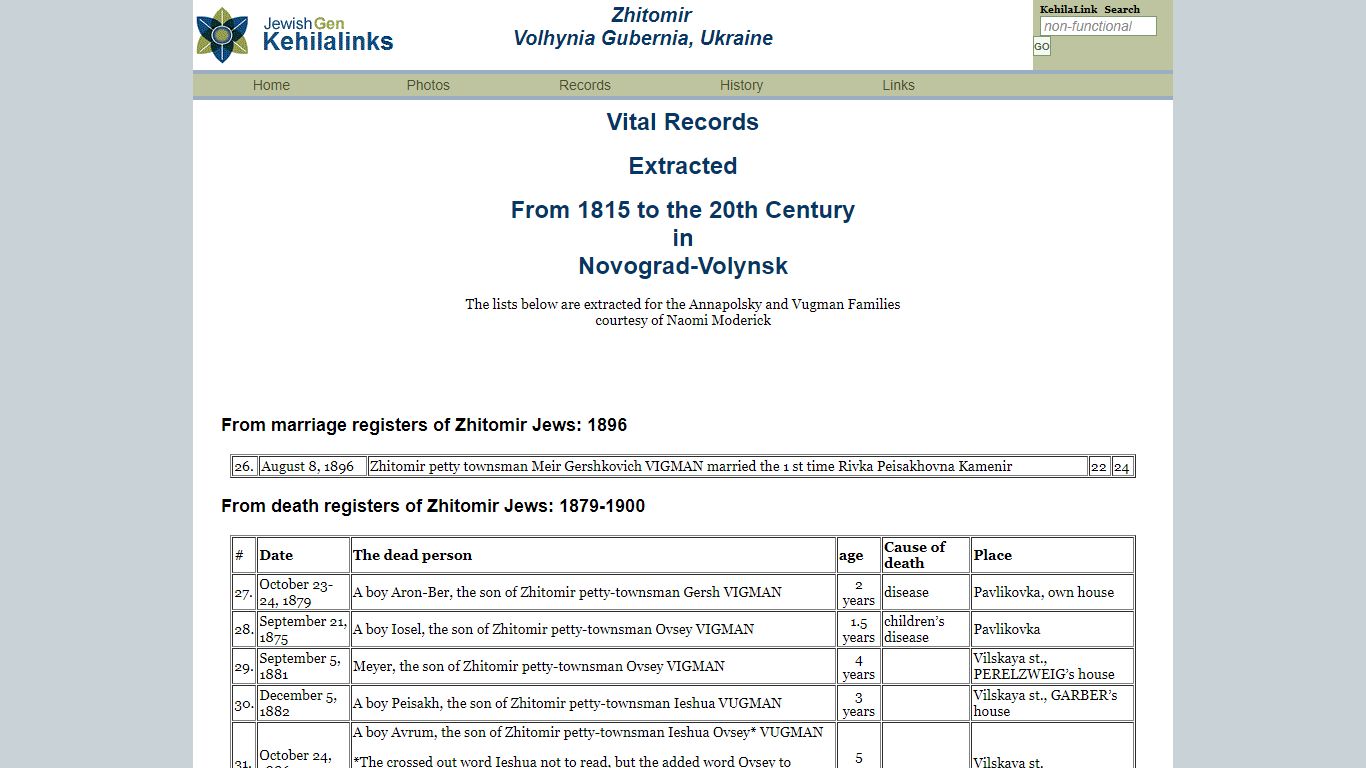The width and height of the screenshot is (1366, 768).
Task: Click the 'Place' column header
Action: tap(1052, 555)
